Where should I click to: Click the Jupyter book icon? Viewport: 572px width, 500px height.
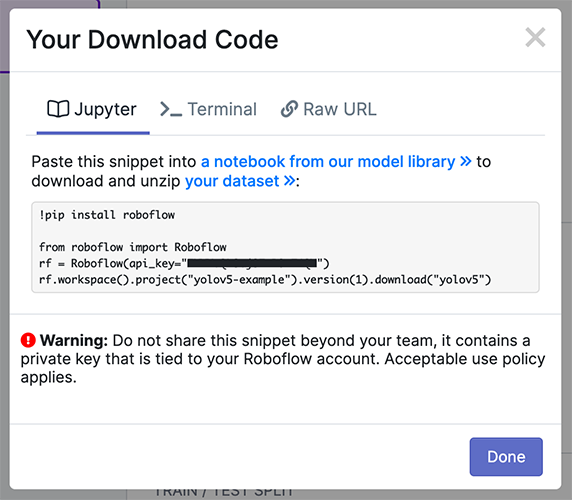coord(58,109)
